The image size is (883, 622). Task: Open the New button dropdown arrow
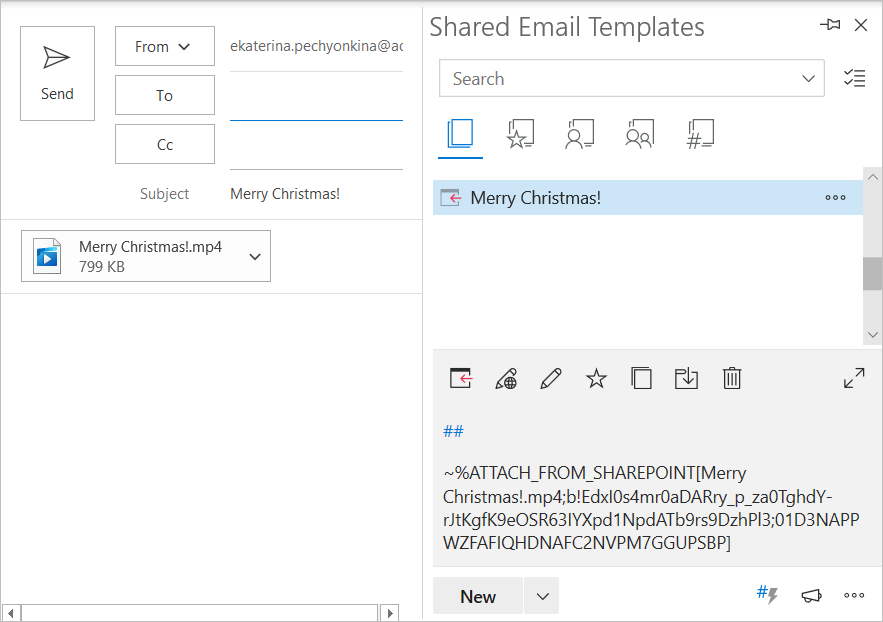(x=541, y=595)
